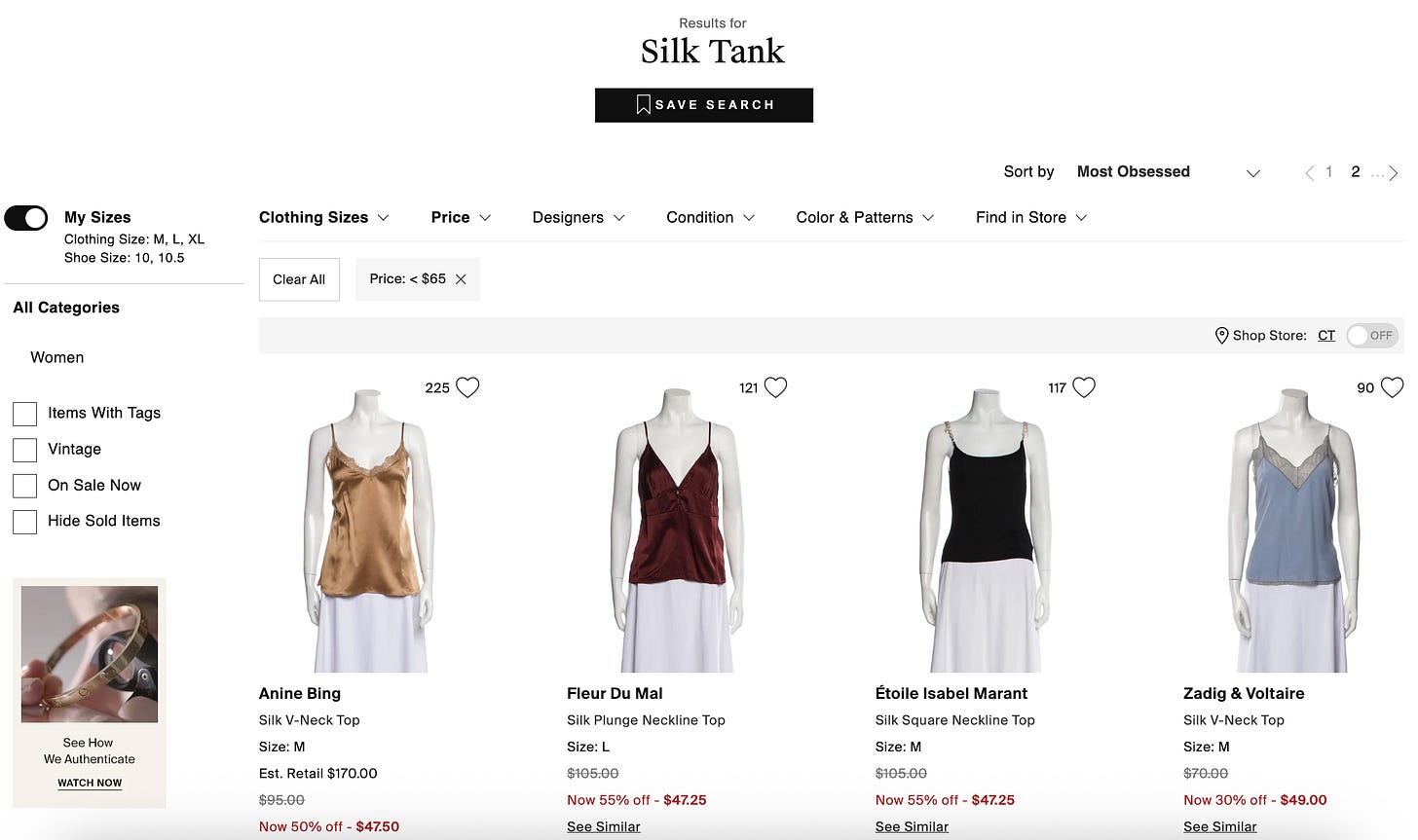Image resolution: width=1418 pixels, height=840 pixels.
Task: Expand Clothing Sizes filter dropdown
Action: (324, 218)
